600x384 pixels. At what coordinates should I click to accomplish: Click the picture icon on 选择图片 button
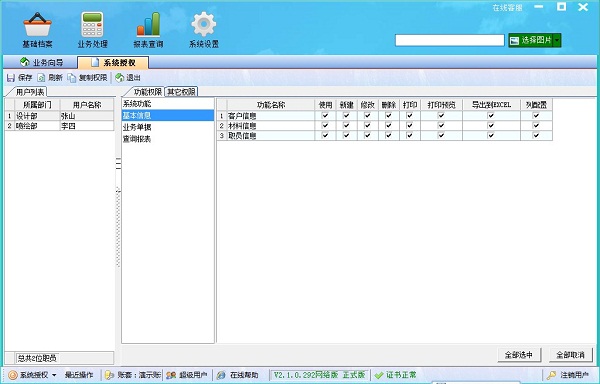[515, 40]
